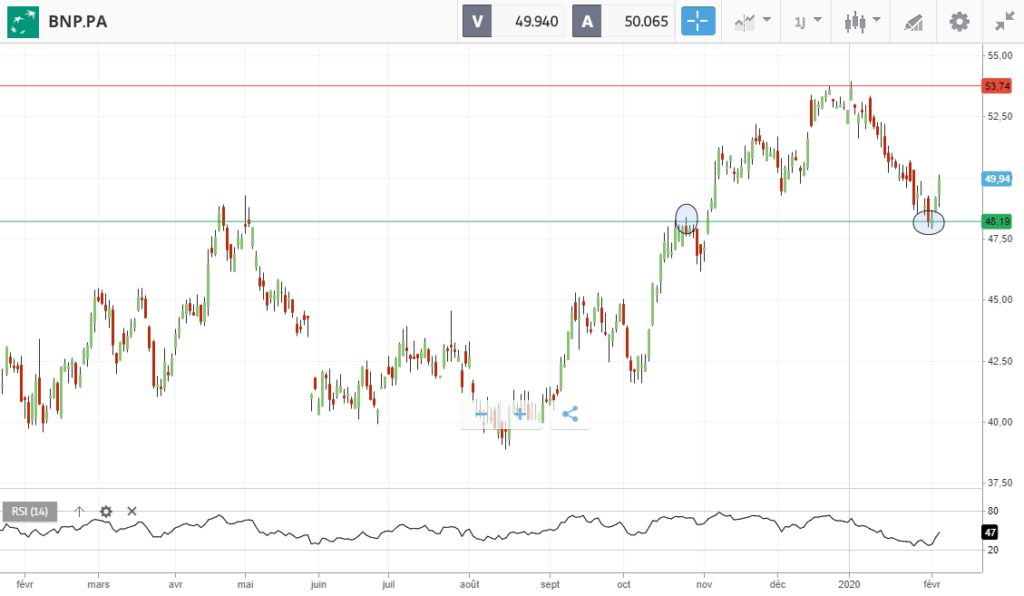
Task: Click the RSI 20 level label
Action: click(993, 550)
